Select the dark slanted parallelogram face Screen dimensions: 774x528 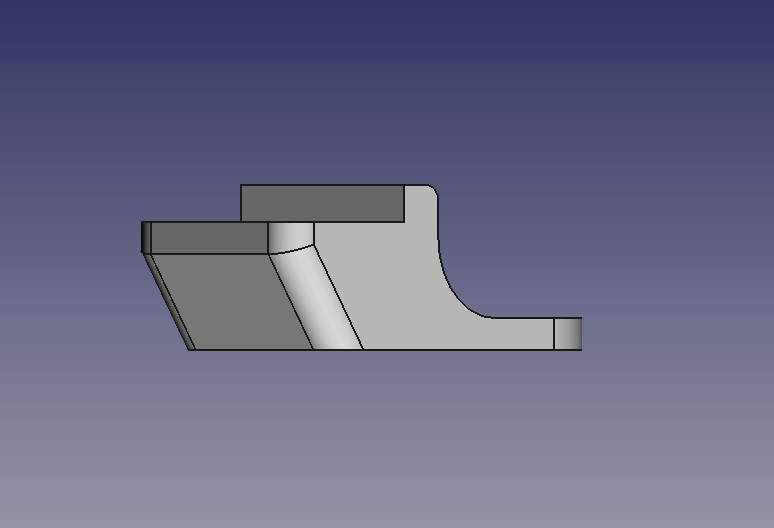click(x=232, y=301)
